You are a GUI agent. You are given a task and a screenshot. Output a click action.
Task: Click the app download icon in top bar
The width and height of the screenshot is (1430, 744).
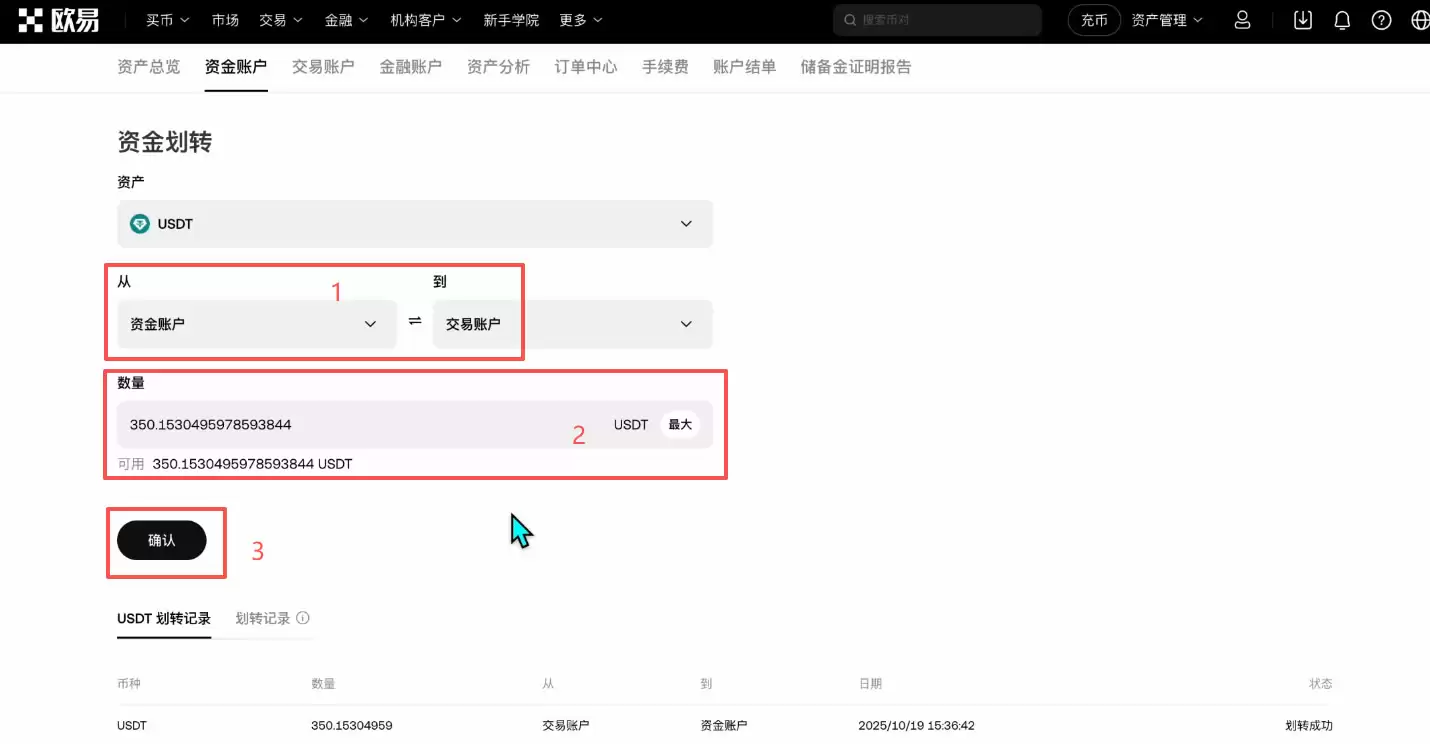(x=1302, y=20)
